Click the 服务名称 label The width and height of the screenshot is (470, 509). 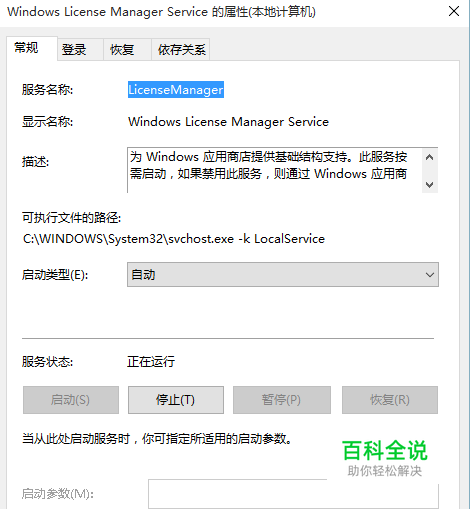click(x=47, y=90)
